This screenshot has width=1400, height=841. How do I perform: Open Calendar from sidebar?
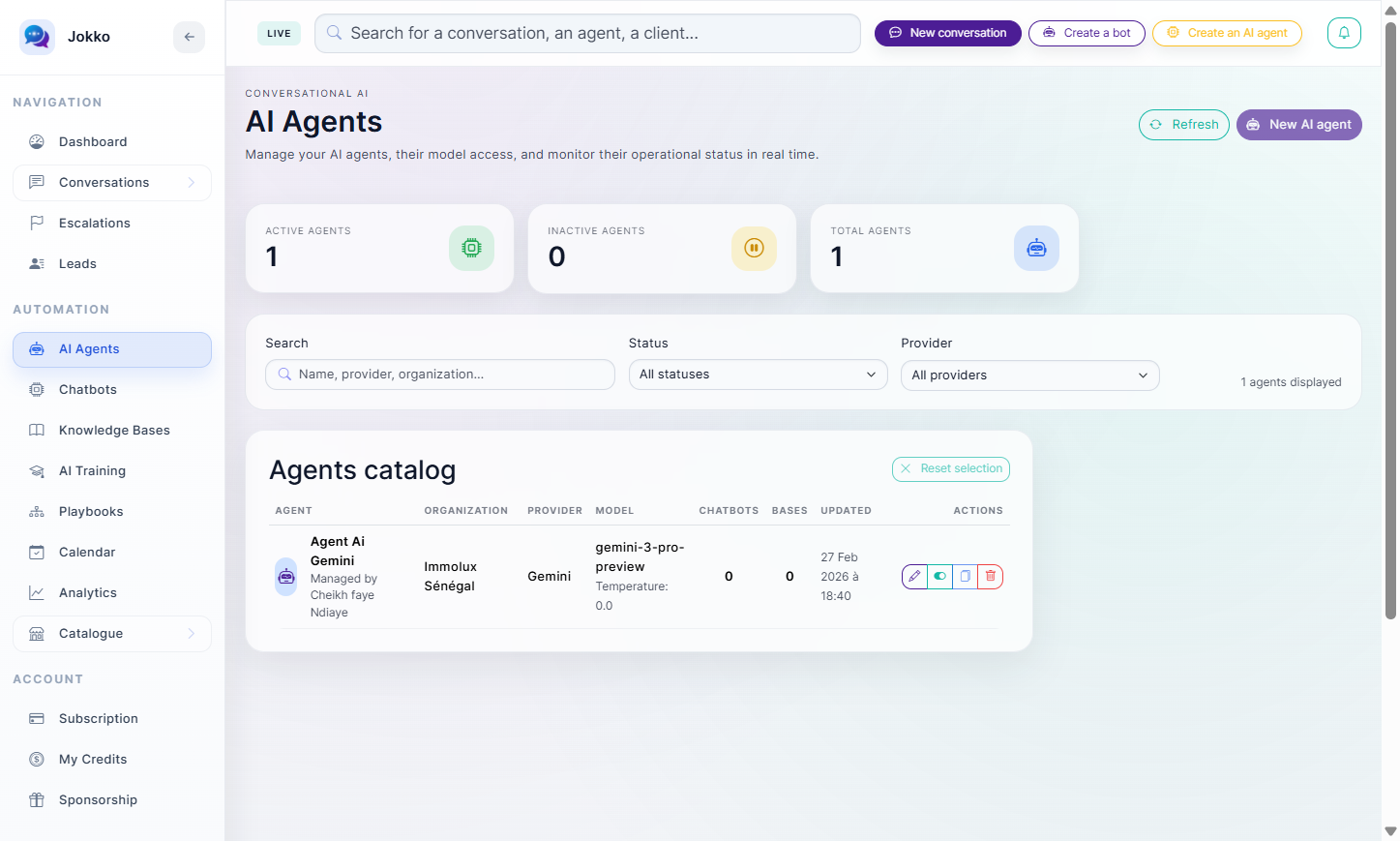coord(112,553)
